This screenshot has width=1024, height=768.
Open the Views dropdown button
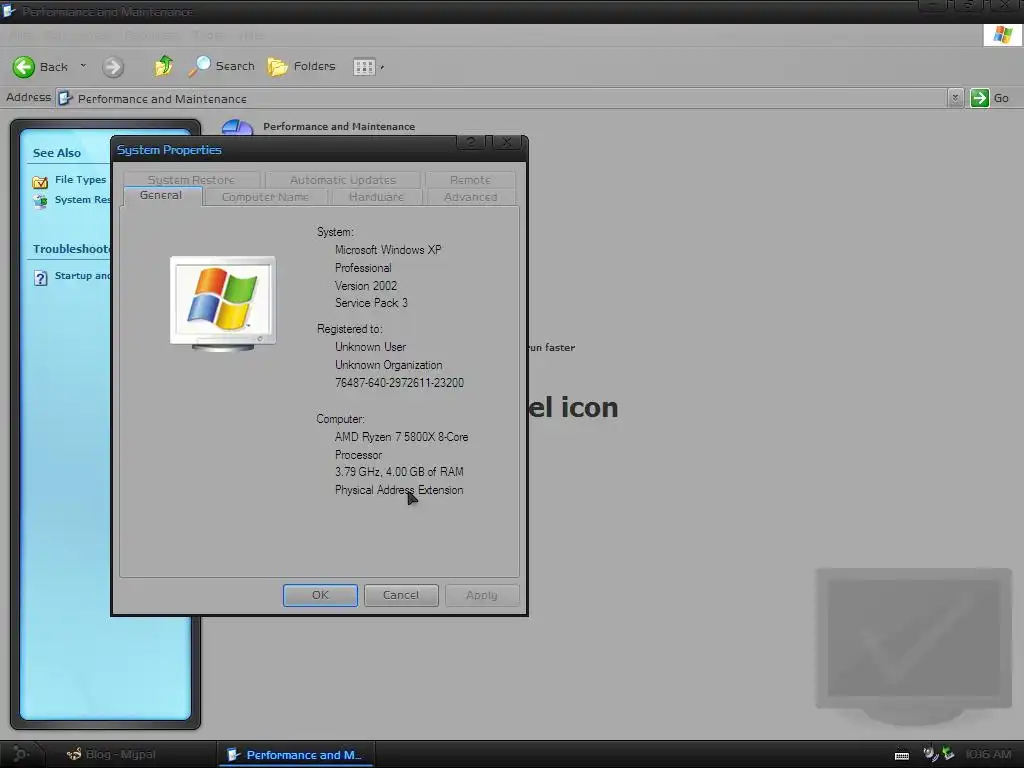tap(368, 67)
